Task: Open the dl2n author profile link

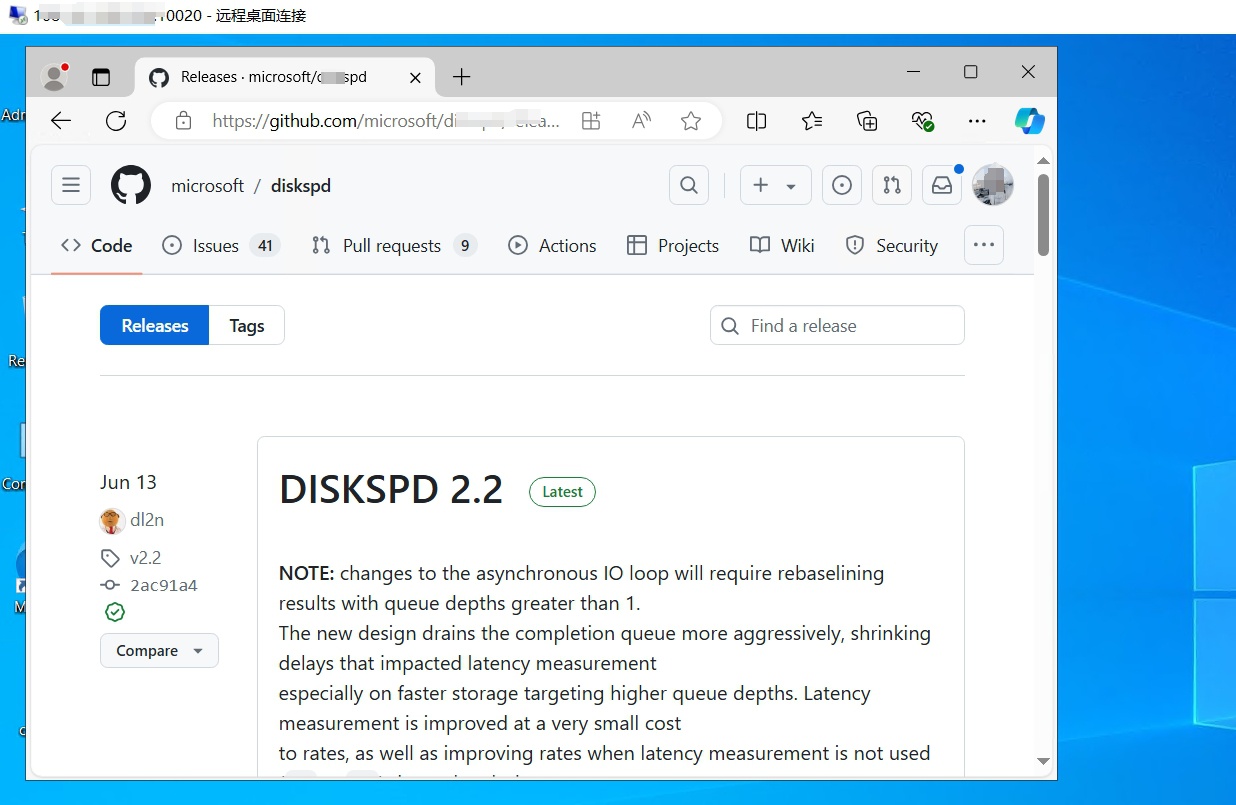Action: coord(147,520)
